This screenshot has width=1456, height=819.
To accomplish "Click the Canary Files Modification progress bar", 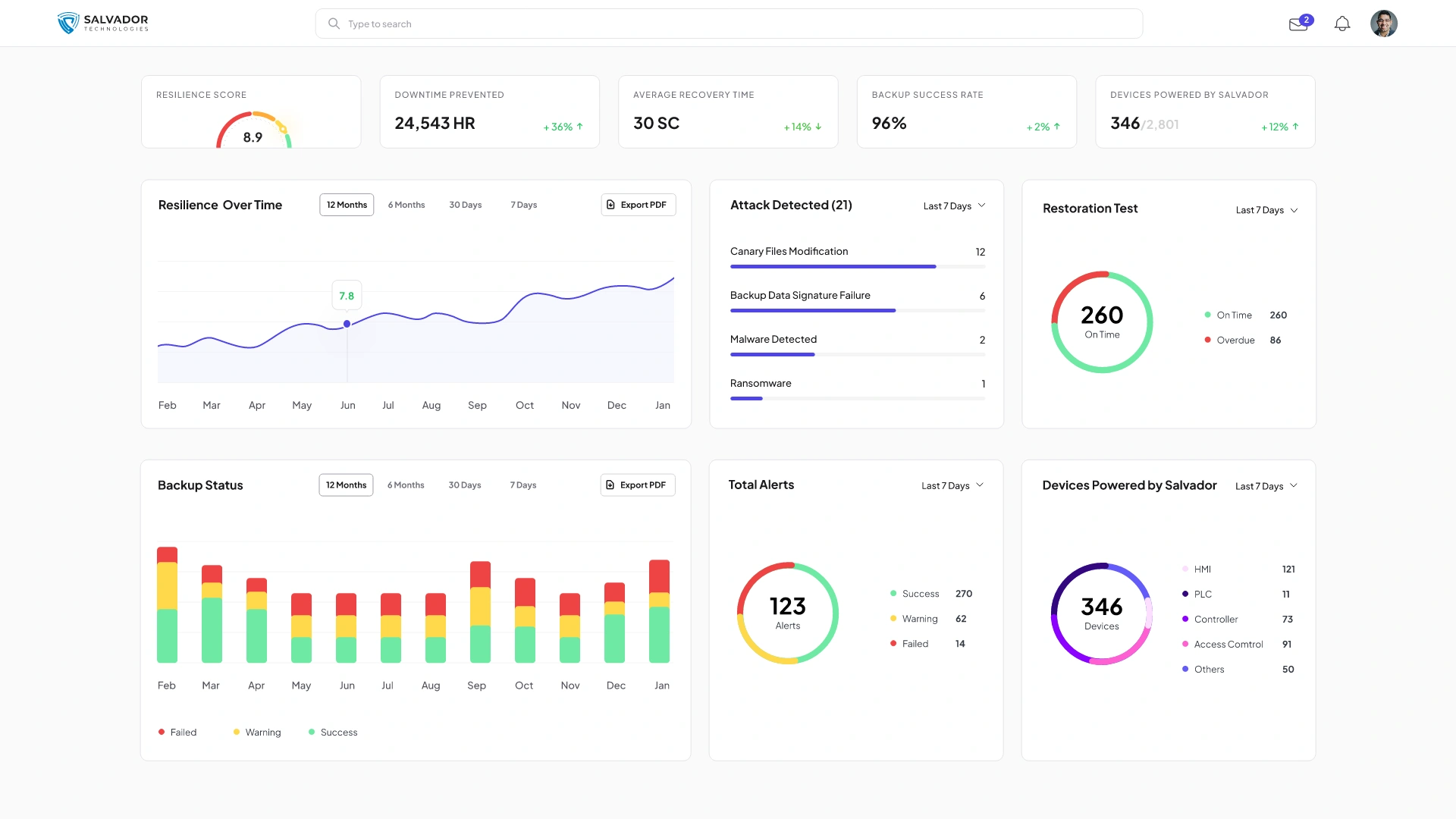I will point(858,266).
